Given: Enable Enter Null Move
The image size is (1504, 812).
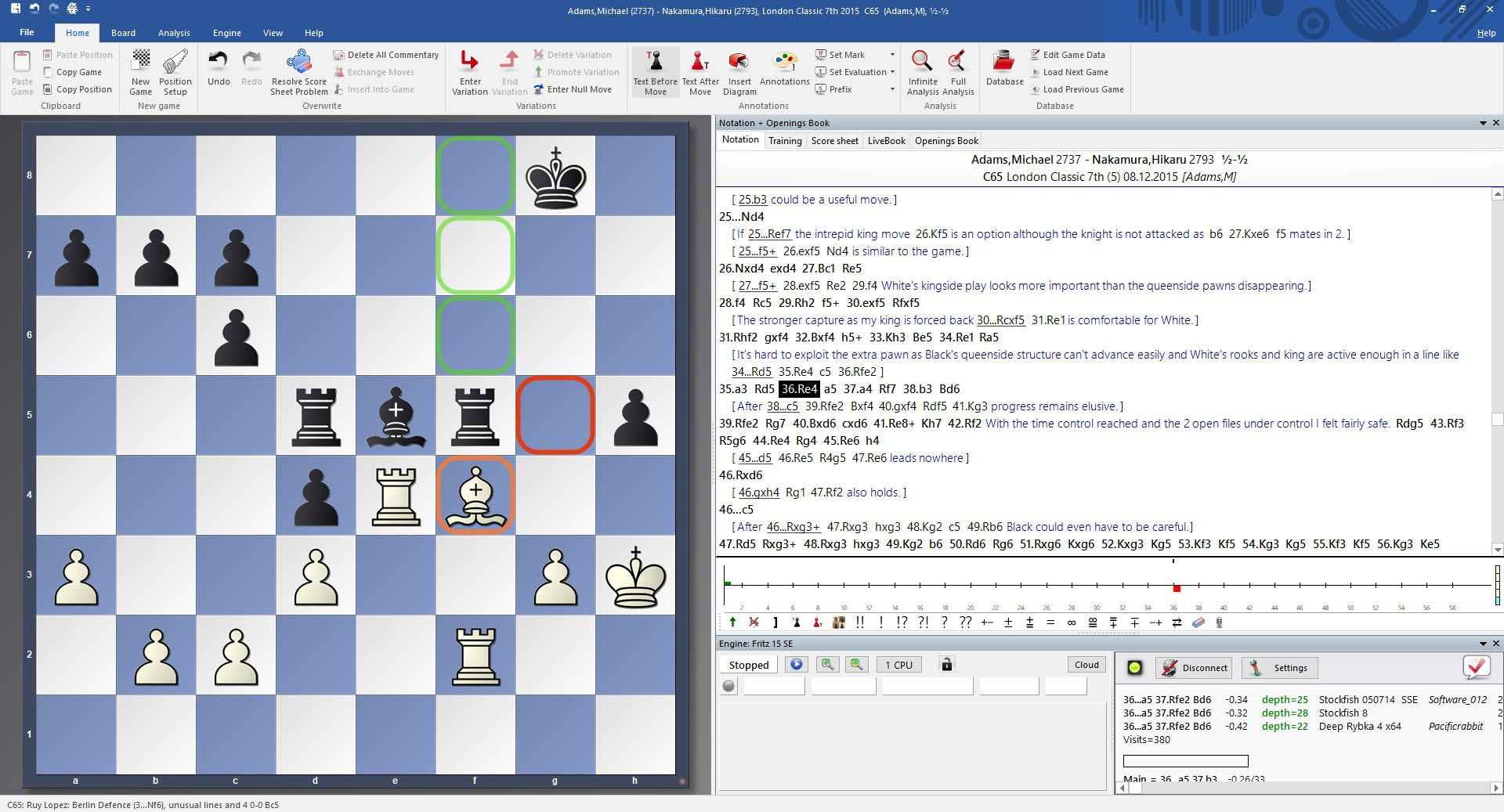Looking at the screenshot, I should coord(577,88).
